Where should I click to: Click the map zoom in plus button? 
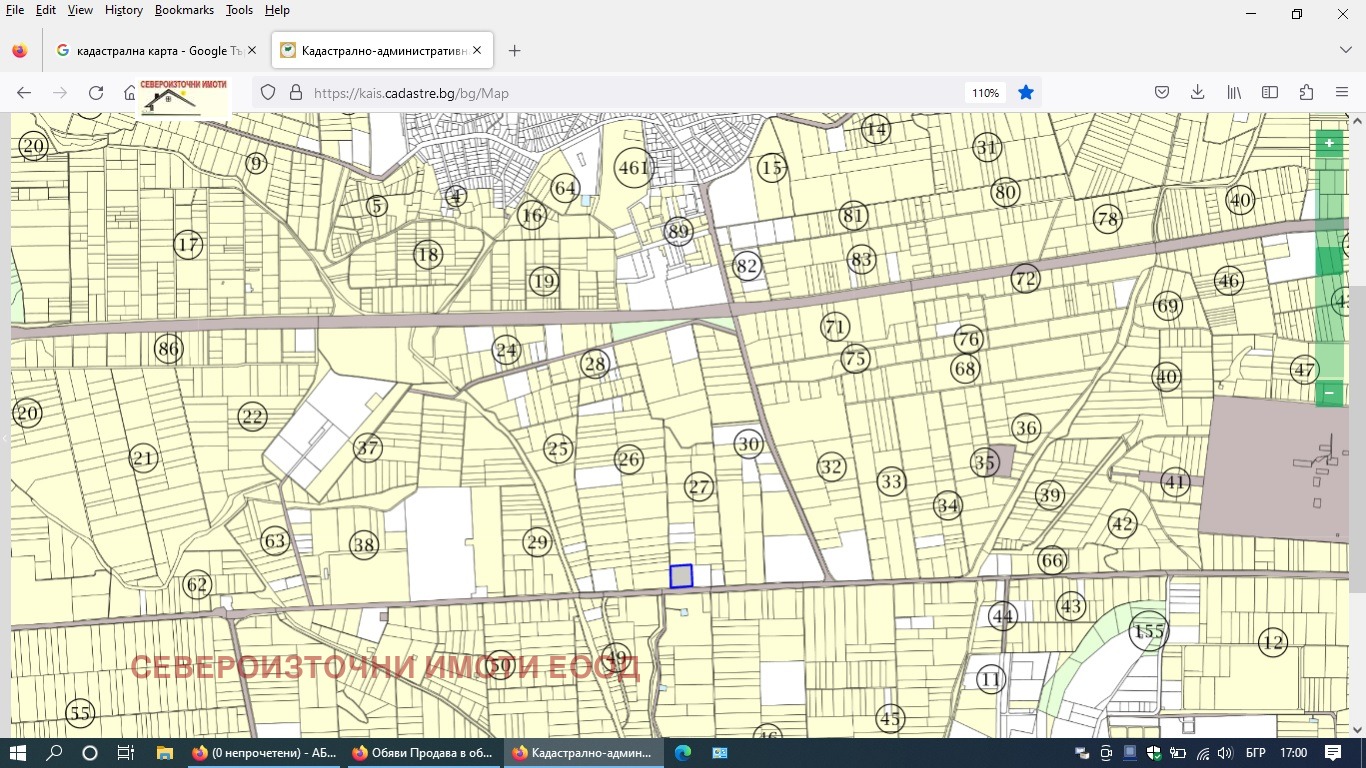(1329, 143)
